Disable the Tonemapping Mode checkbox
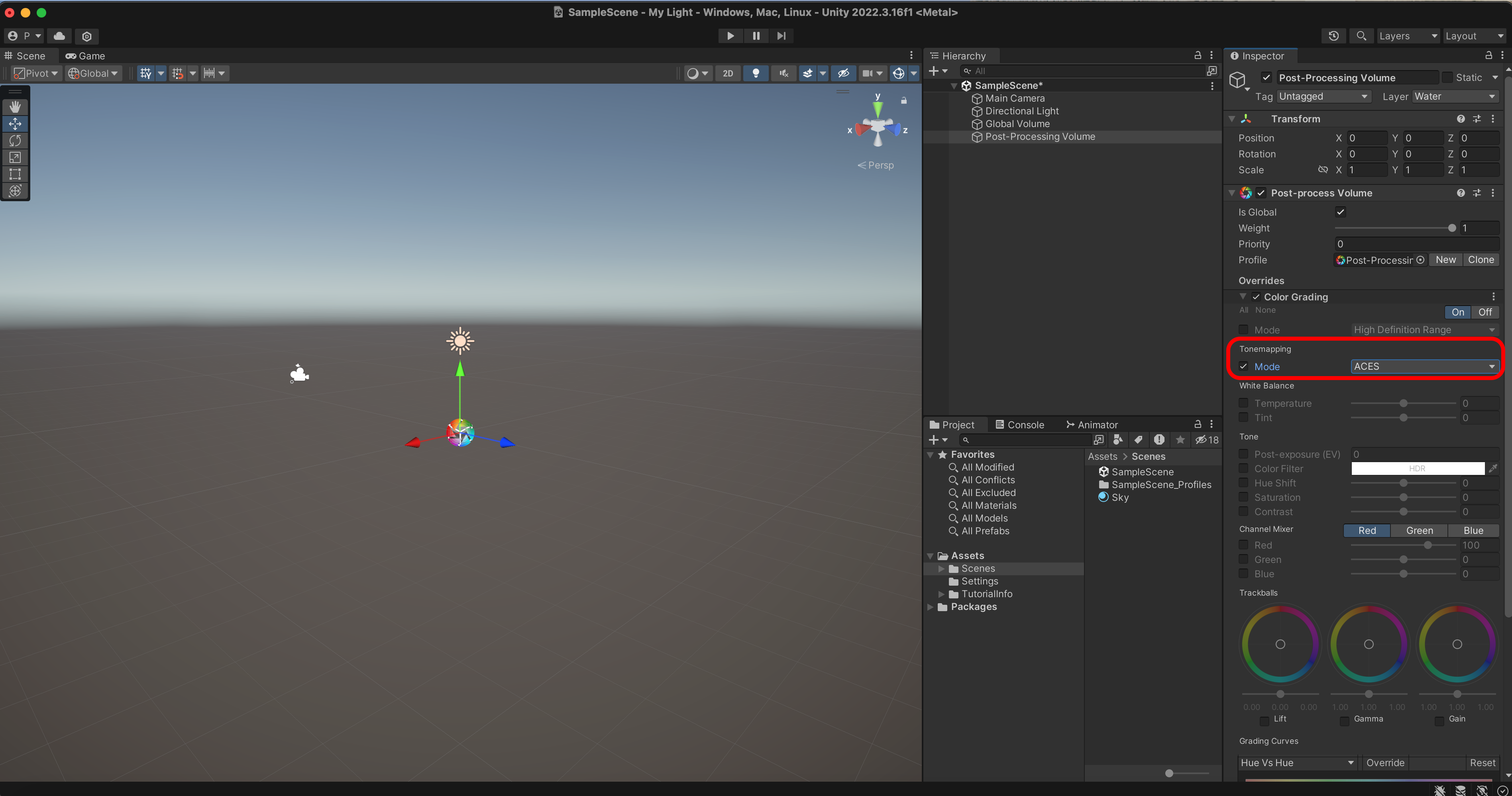Screen dimensions: 1512x796 point(1243,366)
